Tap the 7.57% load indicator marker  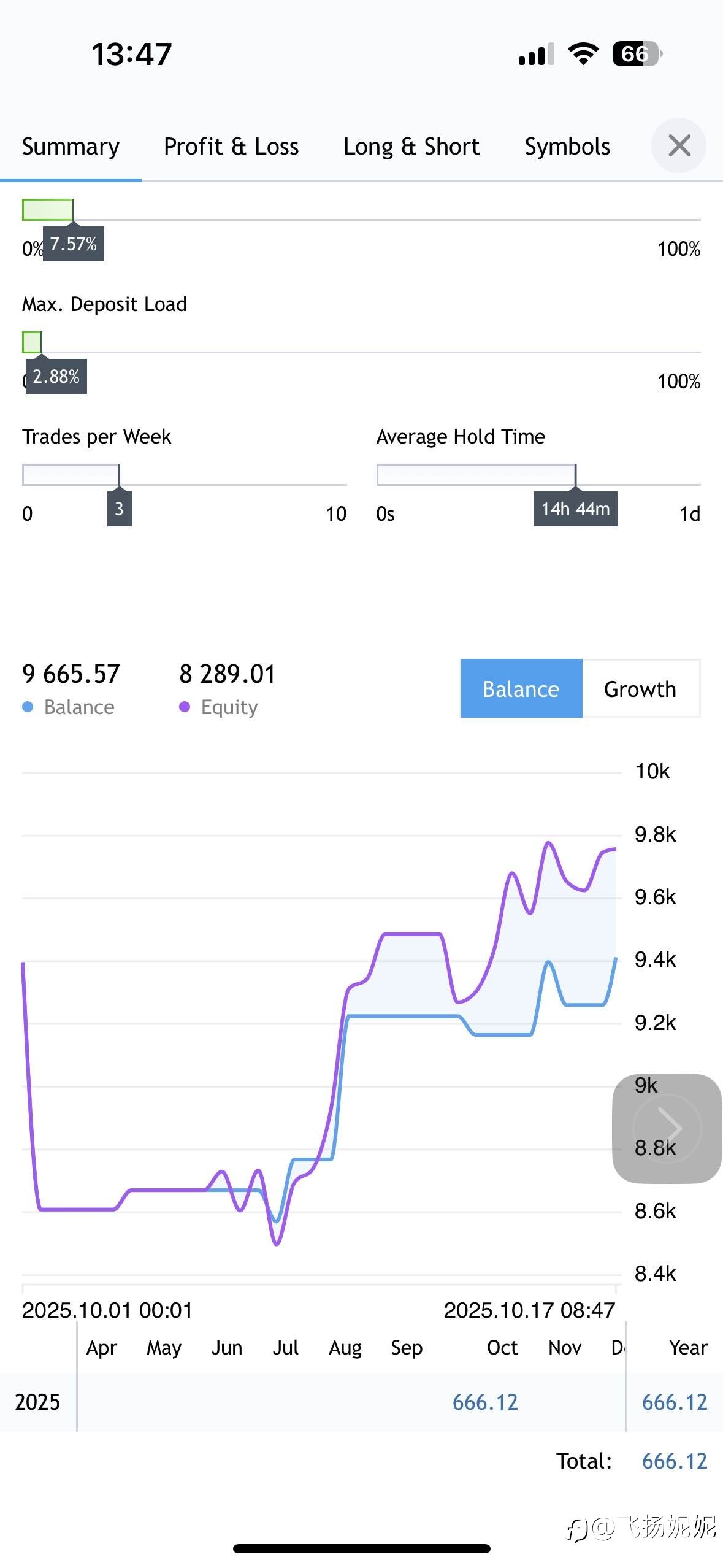point(73,244)
